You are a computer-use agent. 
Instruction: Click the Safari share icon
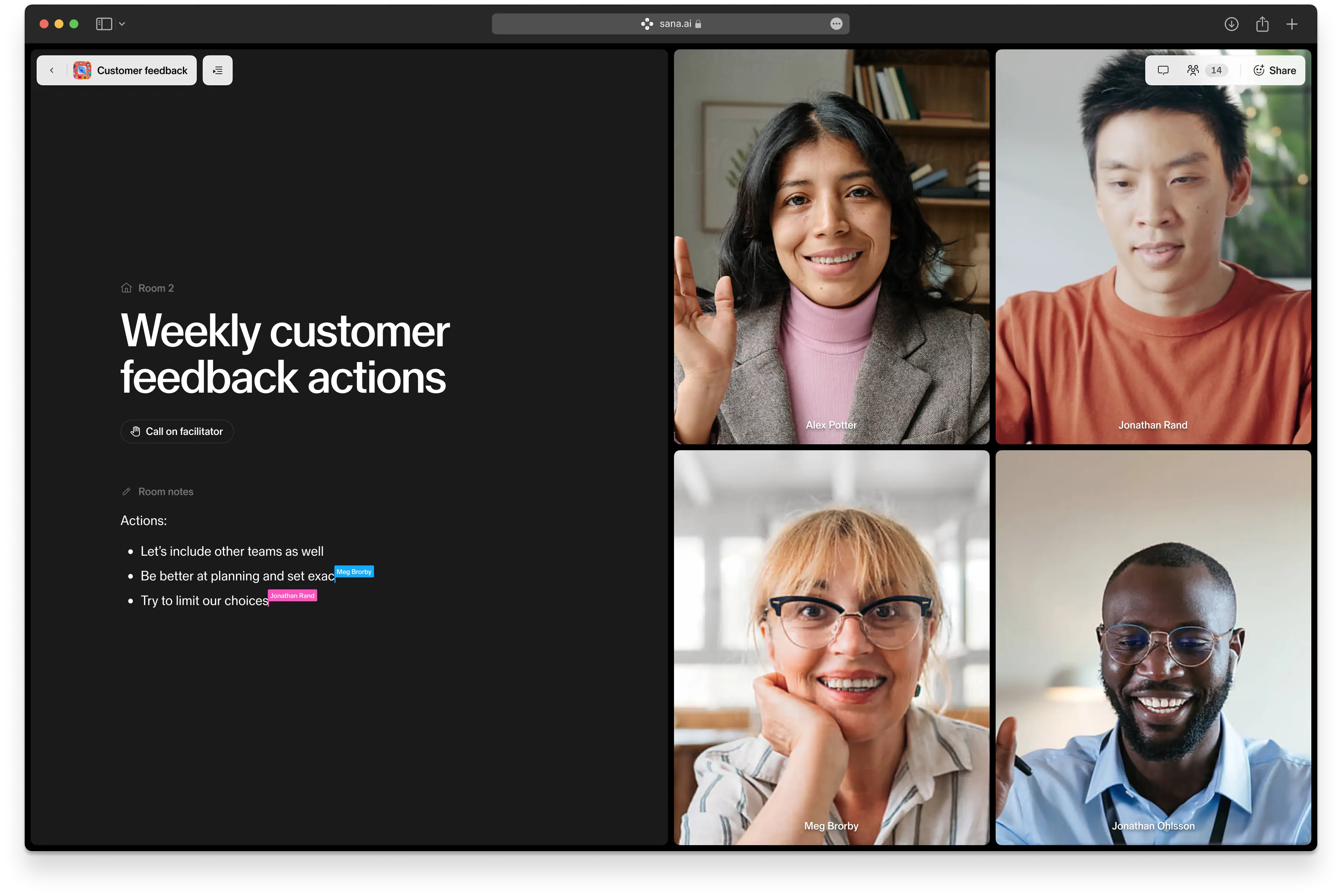pos(1262,24)
